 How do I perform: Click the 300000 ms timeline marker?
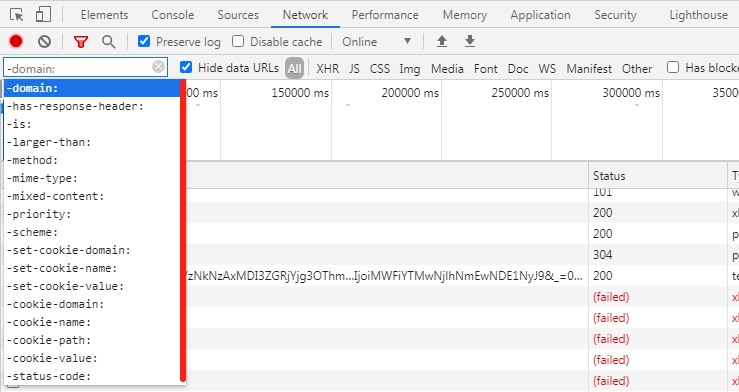point(631,93)
